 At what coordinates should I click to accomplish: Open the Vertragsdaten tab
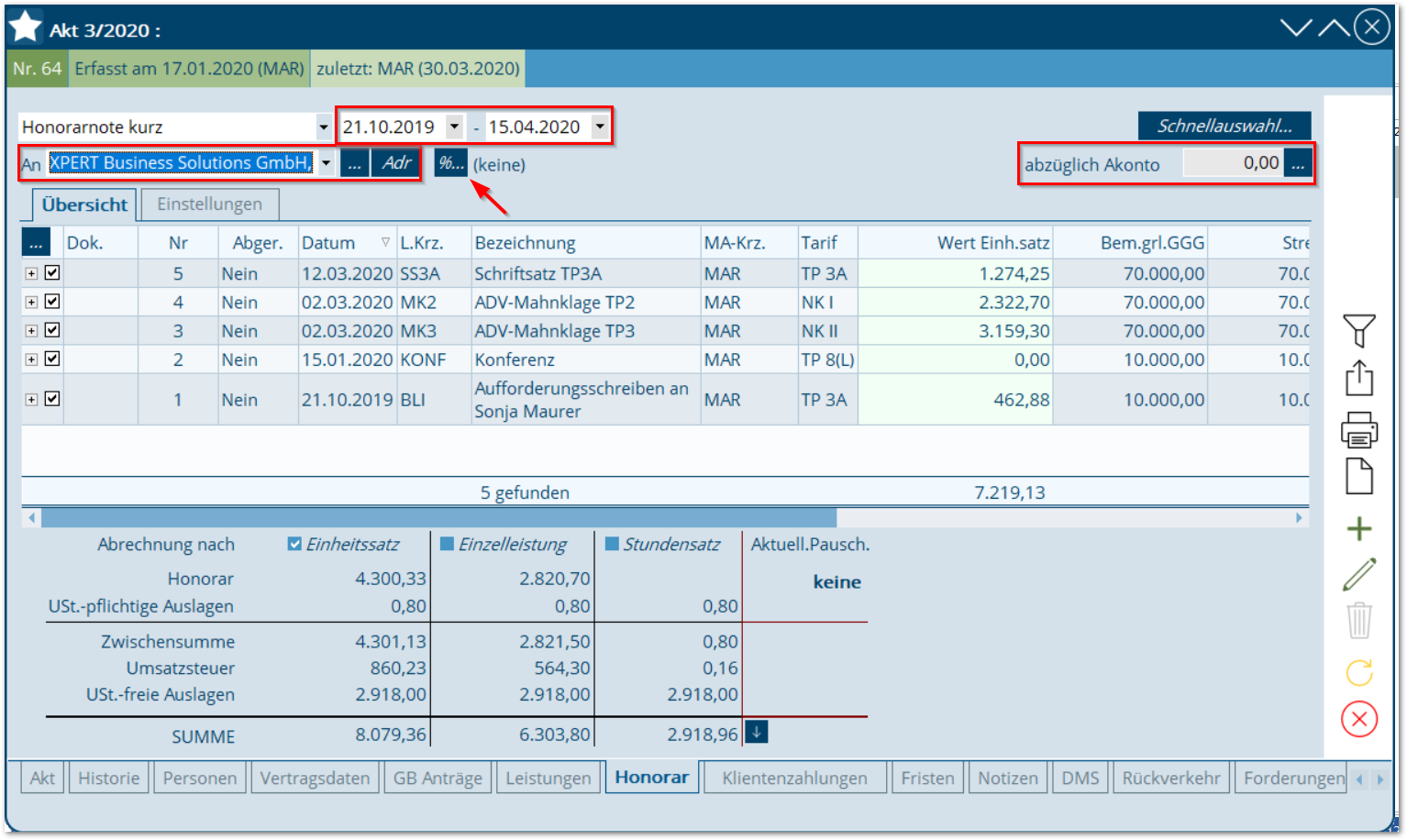point(315,778)
